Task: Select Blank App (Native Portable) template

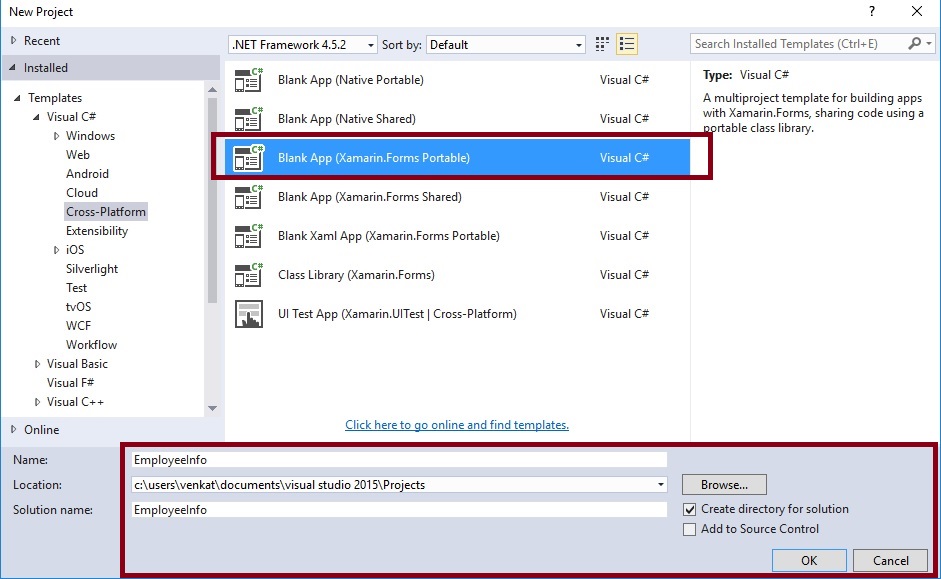Action: click(x=458, y=80)
